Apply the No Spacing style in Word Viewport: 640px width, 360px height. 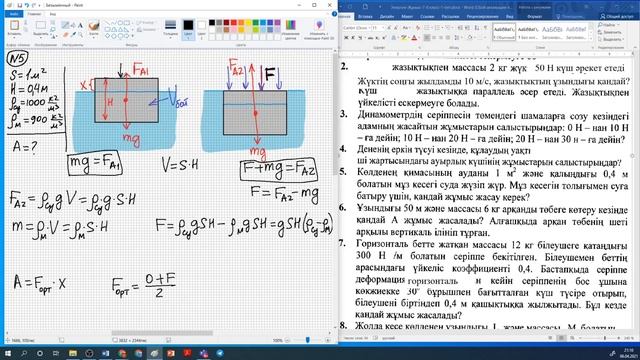coord(528,31)
